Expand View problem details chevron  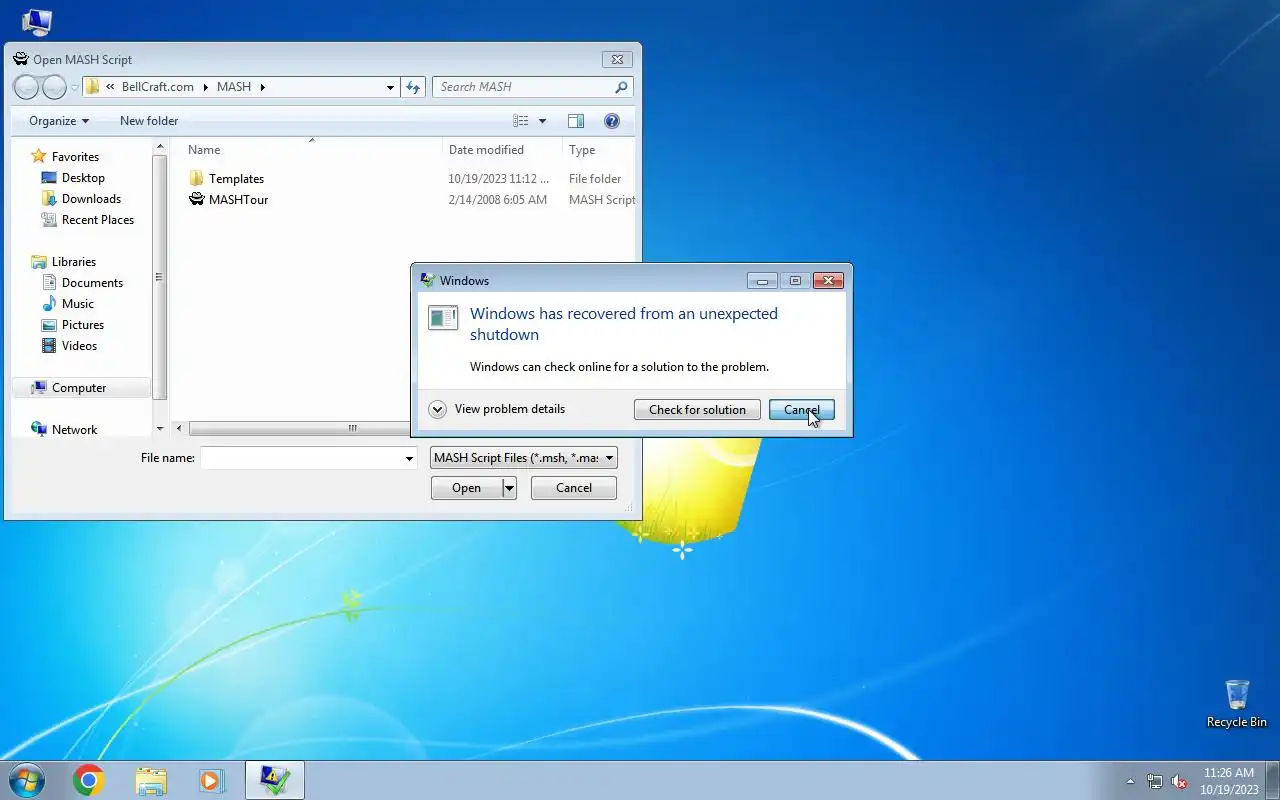coord(437,409)
